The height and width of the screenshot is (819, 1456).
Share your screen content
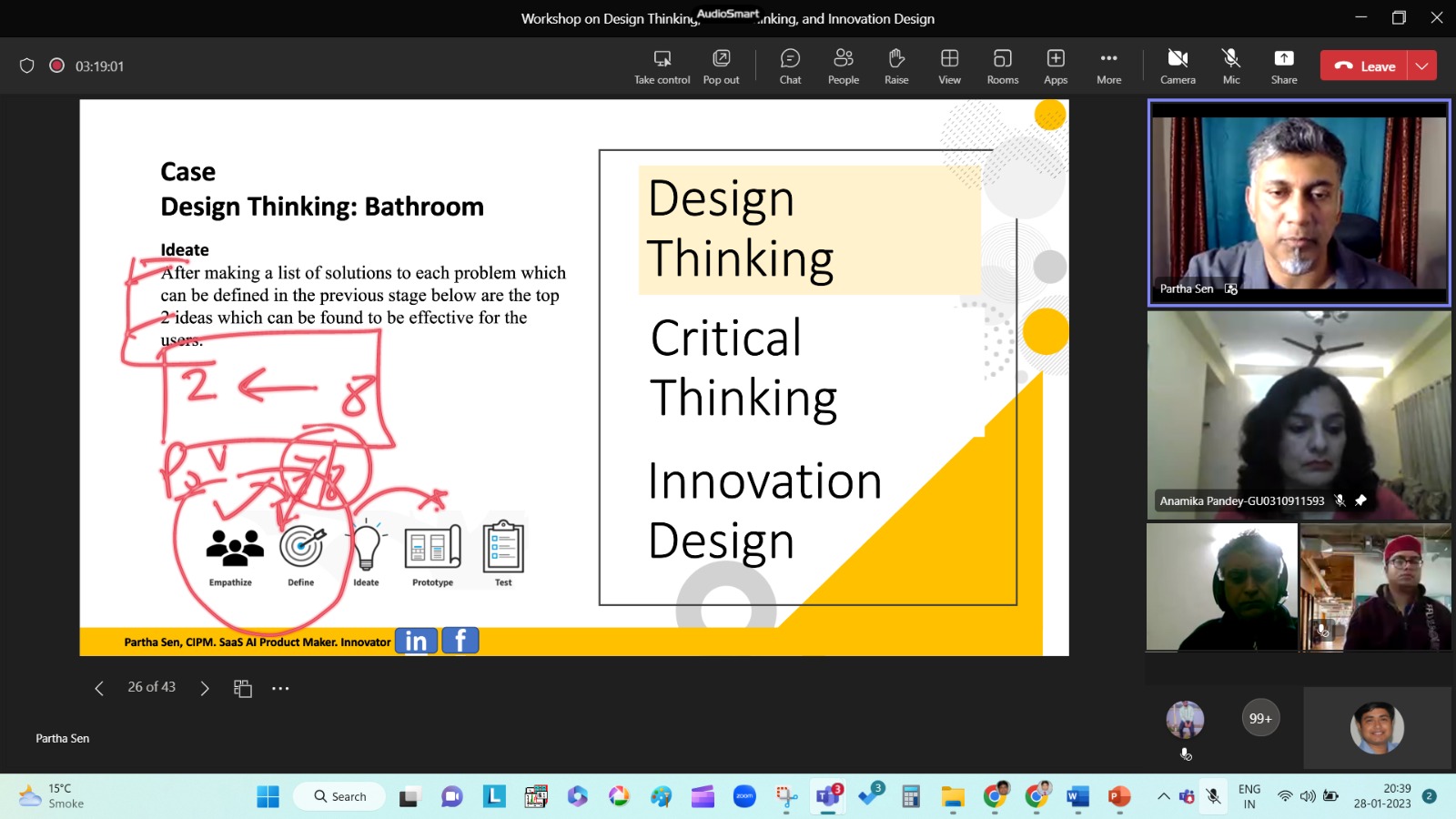pyautogui.click(x=1283, y=66)
